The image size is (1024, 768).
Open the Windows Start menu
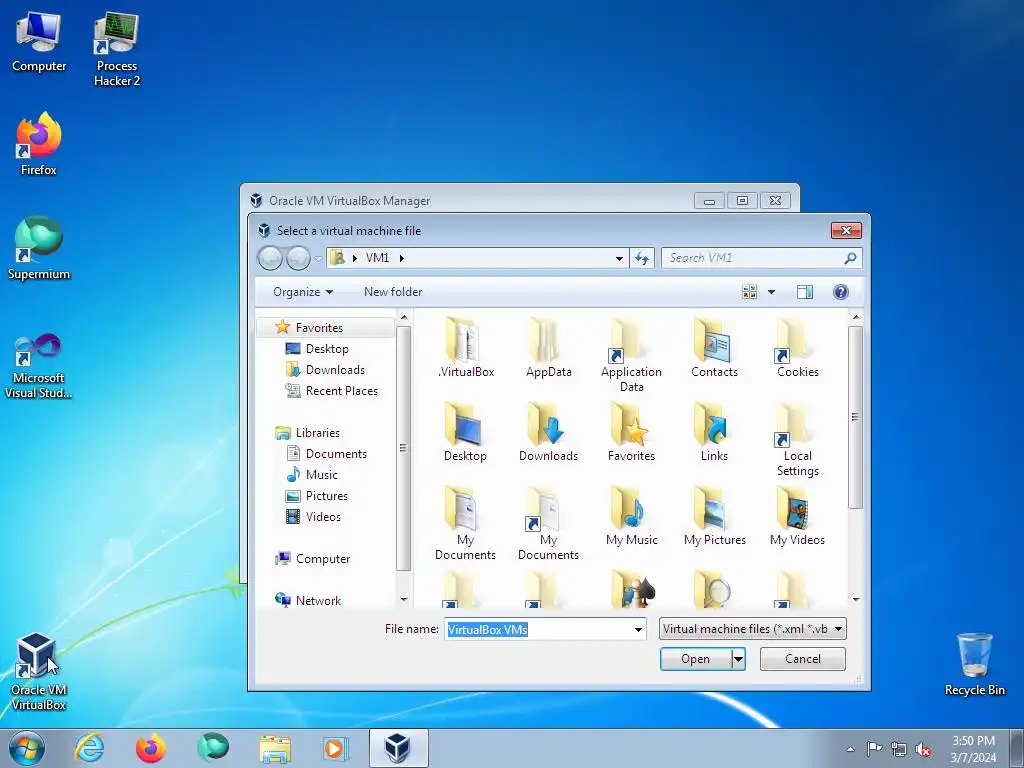(27, 748)
